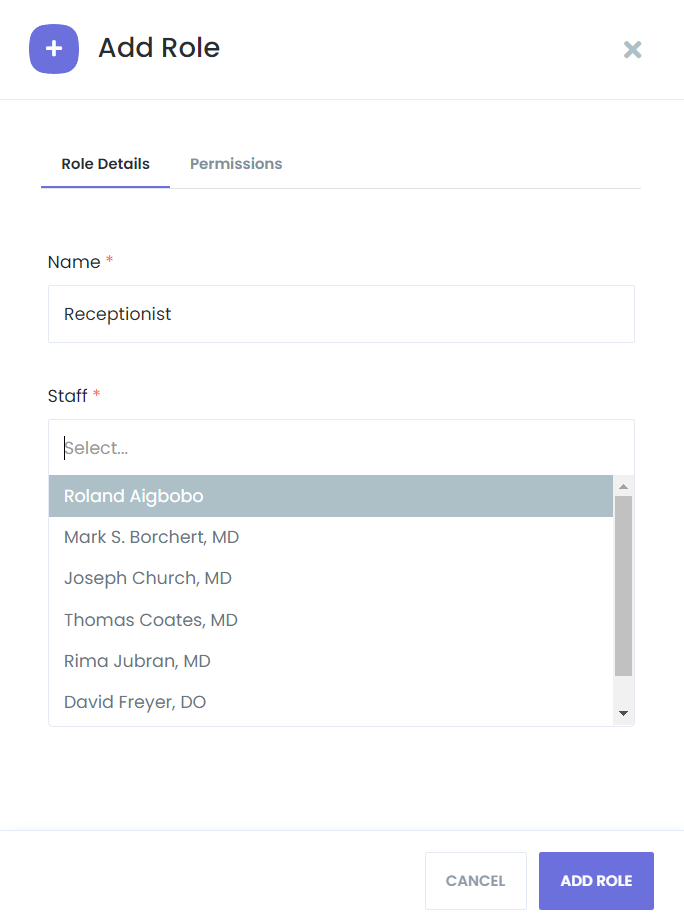Click the ADD ROLE button
Screen dimensions: 684x924
pos(596,880)
